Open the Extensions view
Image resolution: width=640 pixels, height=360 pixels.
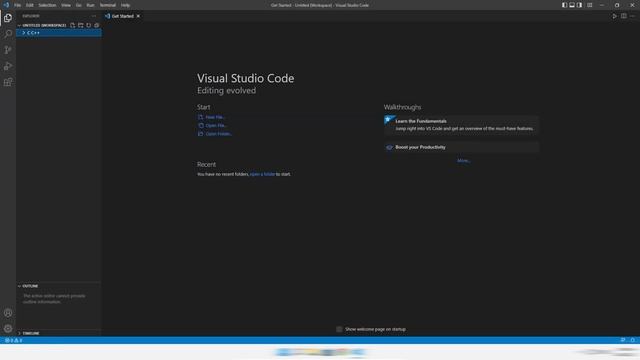(x=8, y=82)
